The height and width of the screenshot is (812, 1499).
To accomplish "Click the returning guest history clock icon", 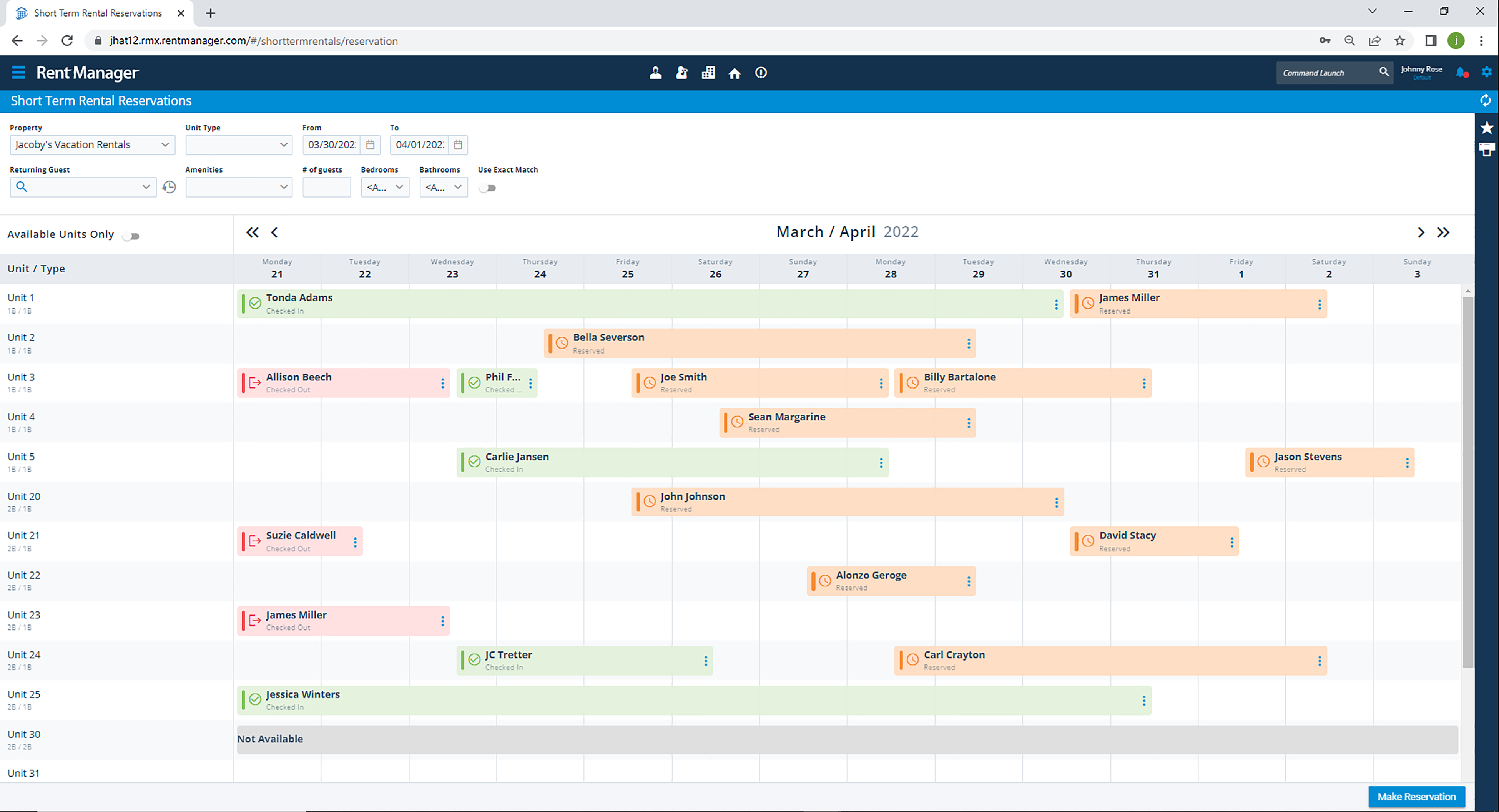I will pos(170,187).
